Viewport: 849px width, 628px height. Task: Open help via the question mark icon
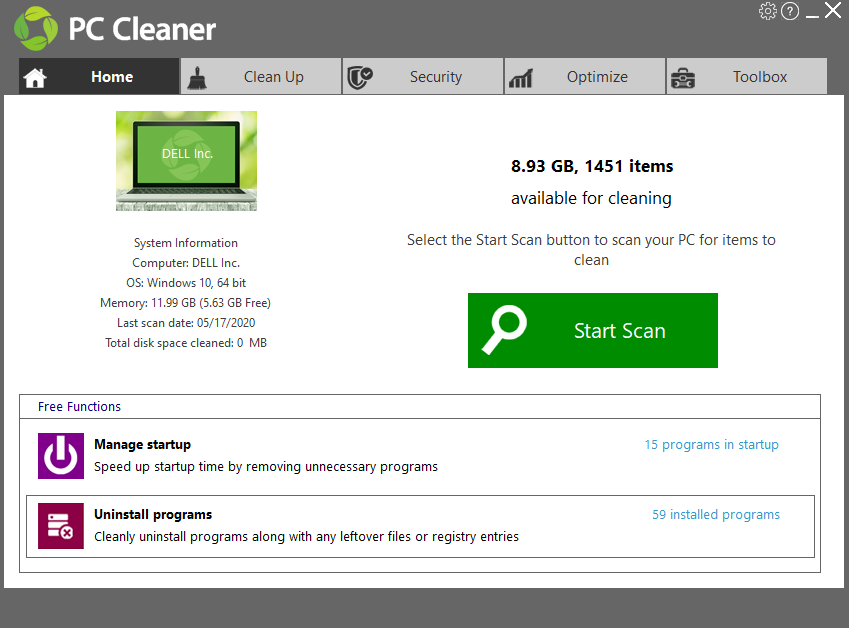tap(790, 11)
